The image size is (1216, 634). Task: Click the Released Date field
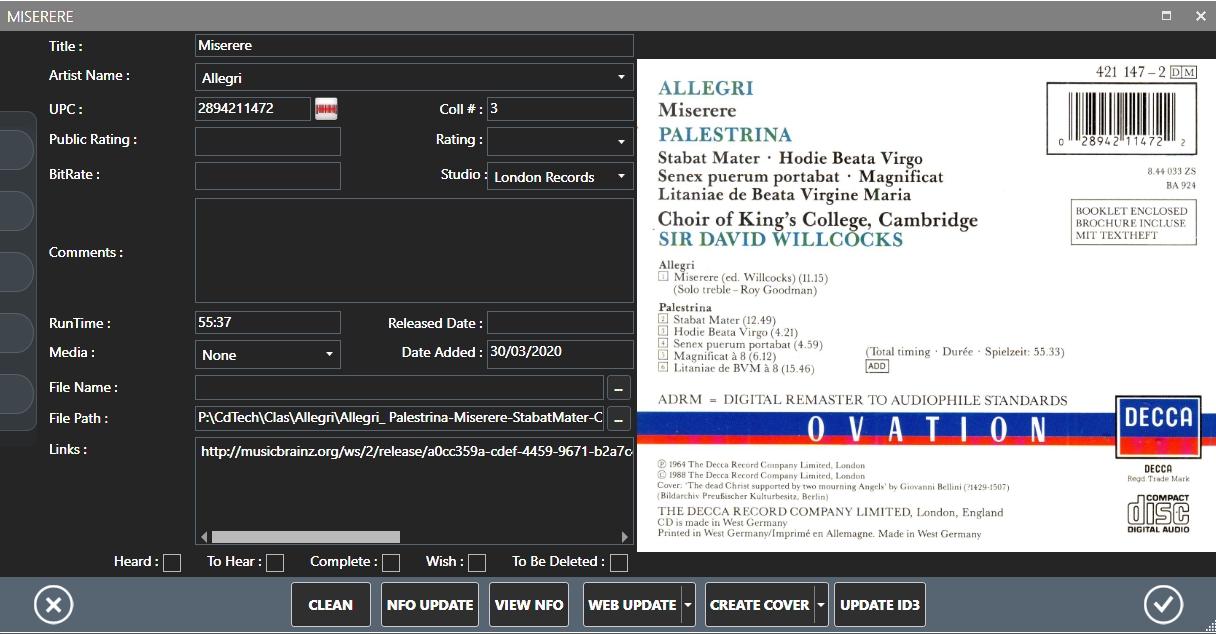[x=560, y=323]
